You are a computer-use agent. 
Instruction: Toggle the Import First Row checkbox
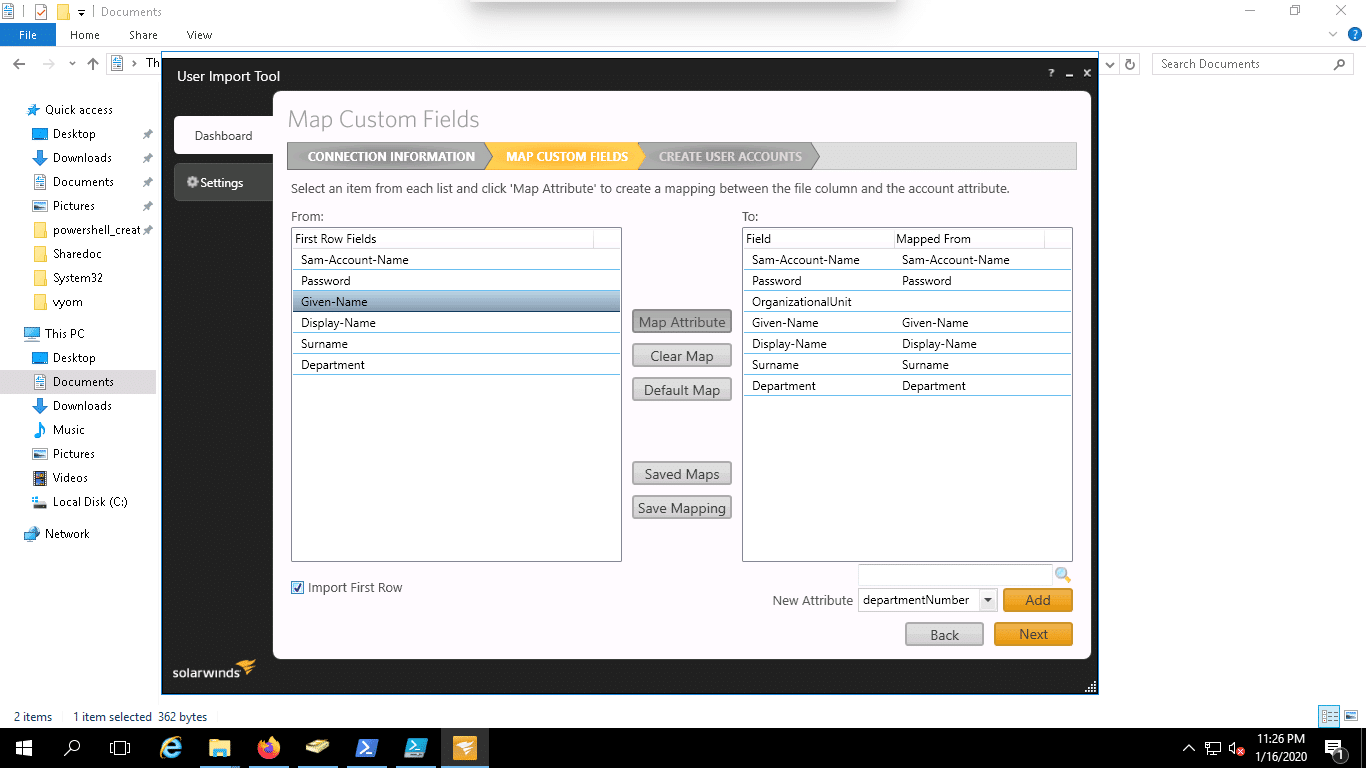tap(297, 588)
